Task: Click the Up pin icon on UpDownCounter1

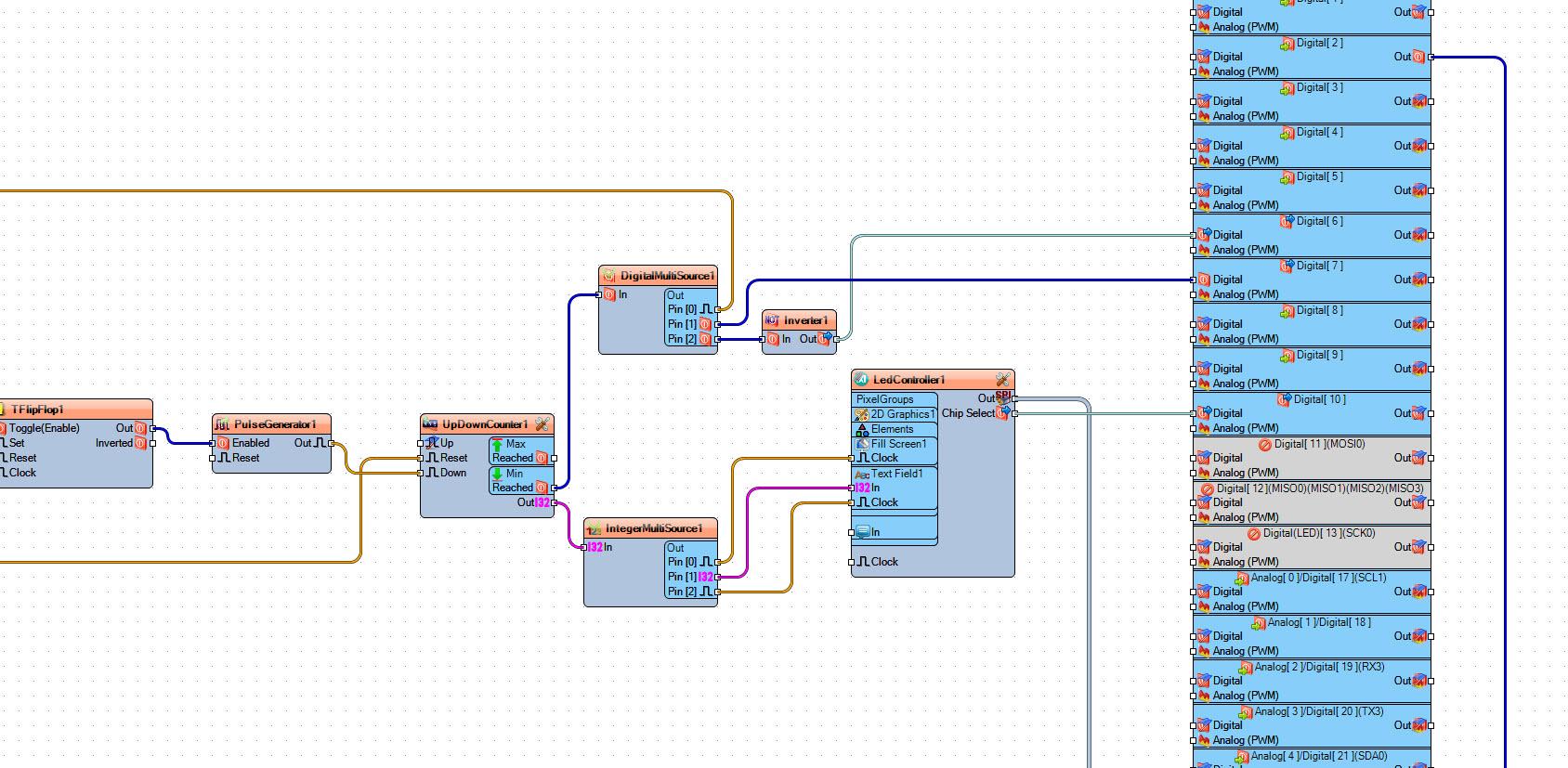Action: coord(432,443)
